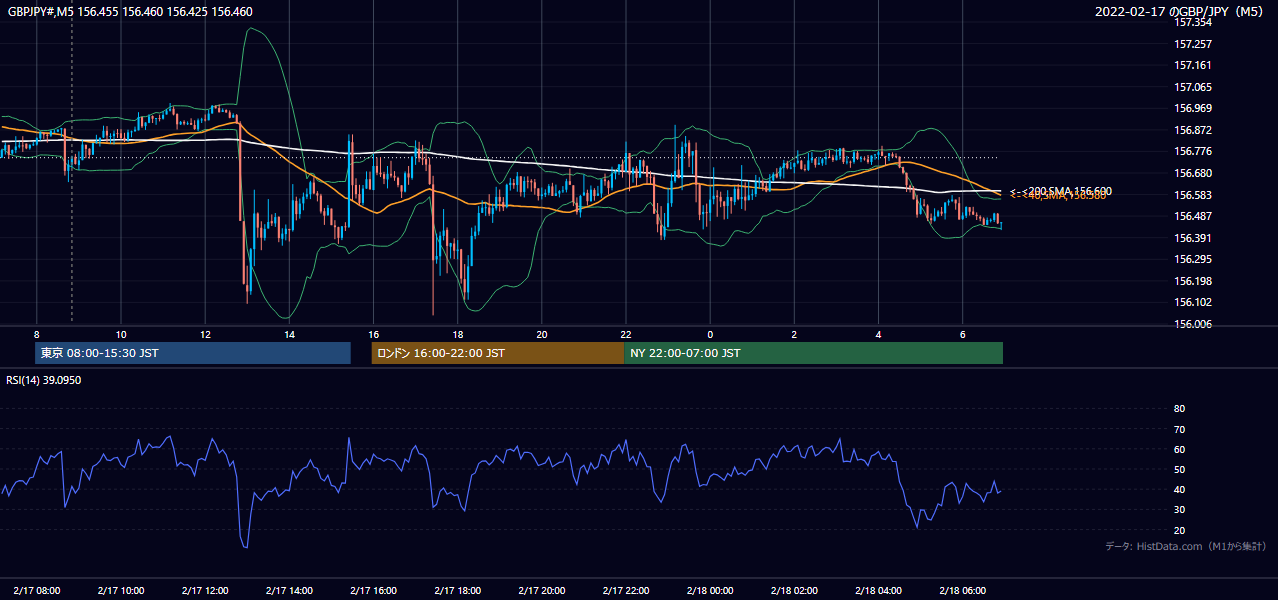Click the 2/17 20:00 time label
This screenshot has height=600, width=1278.
pos(541,591)
